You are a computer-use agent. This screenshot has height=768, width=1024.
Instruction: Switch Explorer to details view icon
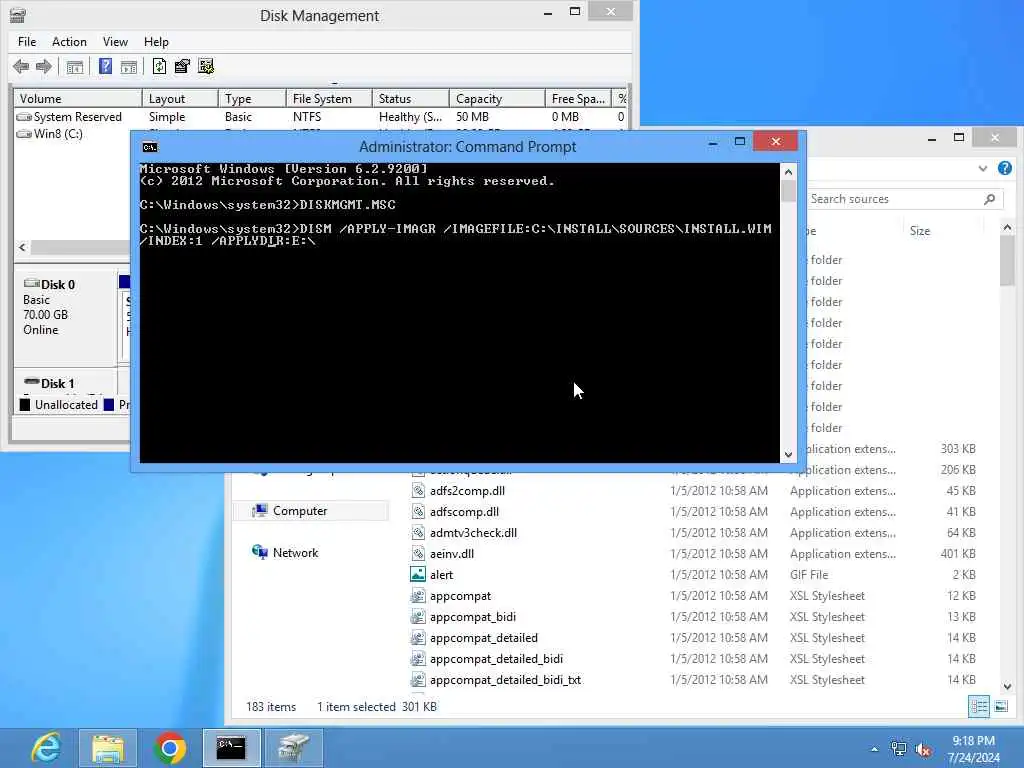pyautogui.click(x=979, y=707)
